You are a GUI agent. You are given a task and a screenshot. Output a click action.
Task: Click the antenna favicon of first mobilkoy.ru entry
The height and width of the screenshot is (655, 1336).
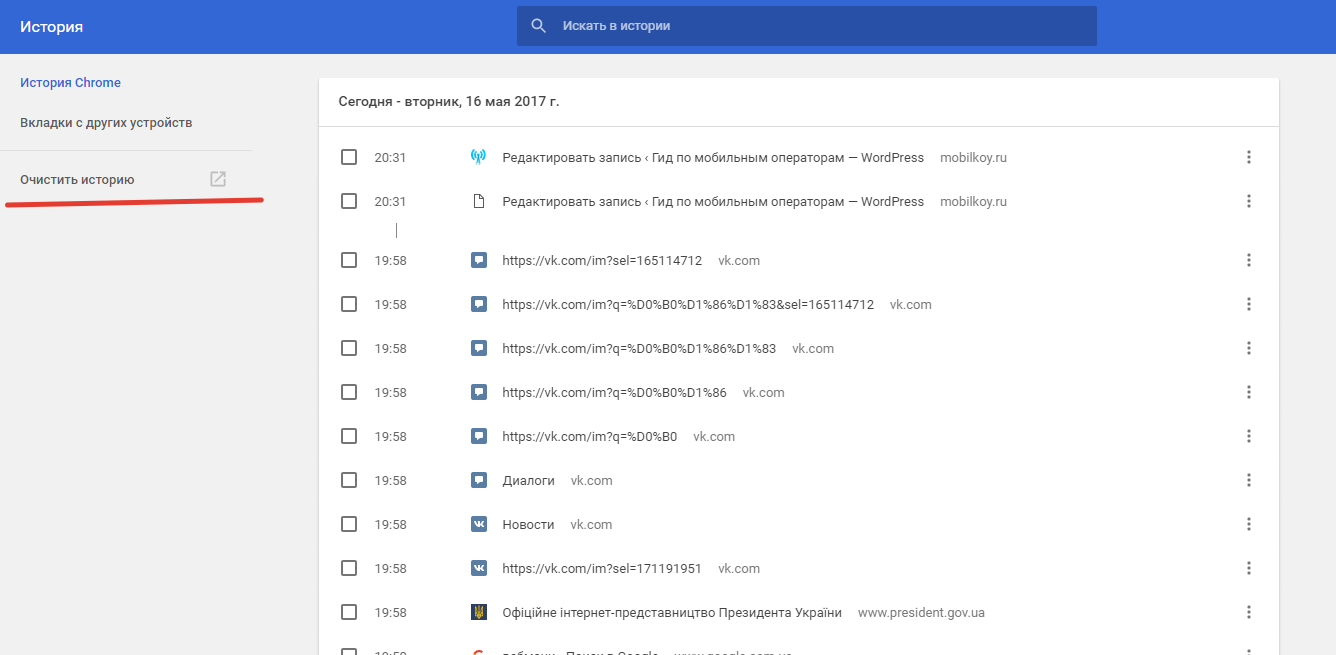click(x=478, y=157)
